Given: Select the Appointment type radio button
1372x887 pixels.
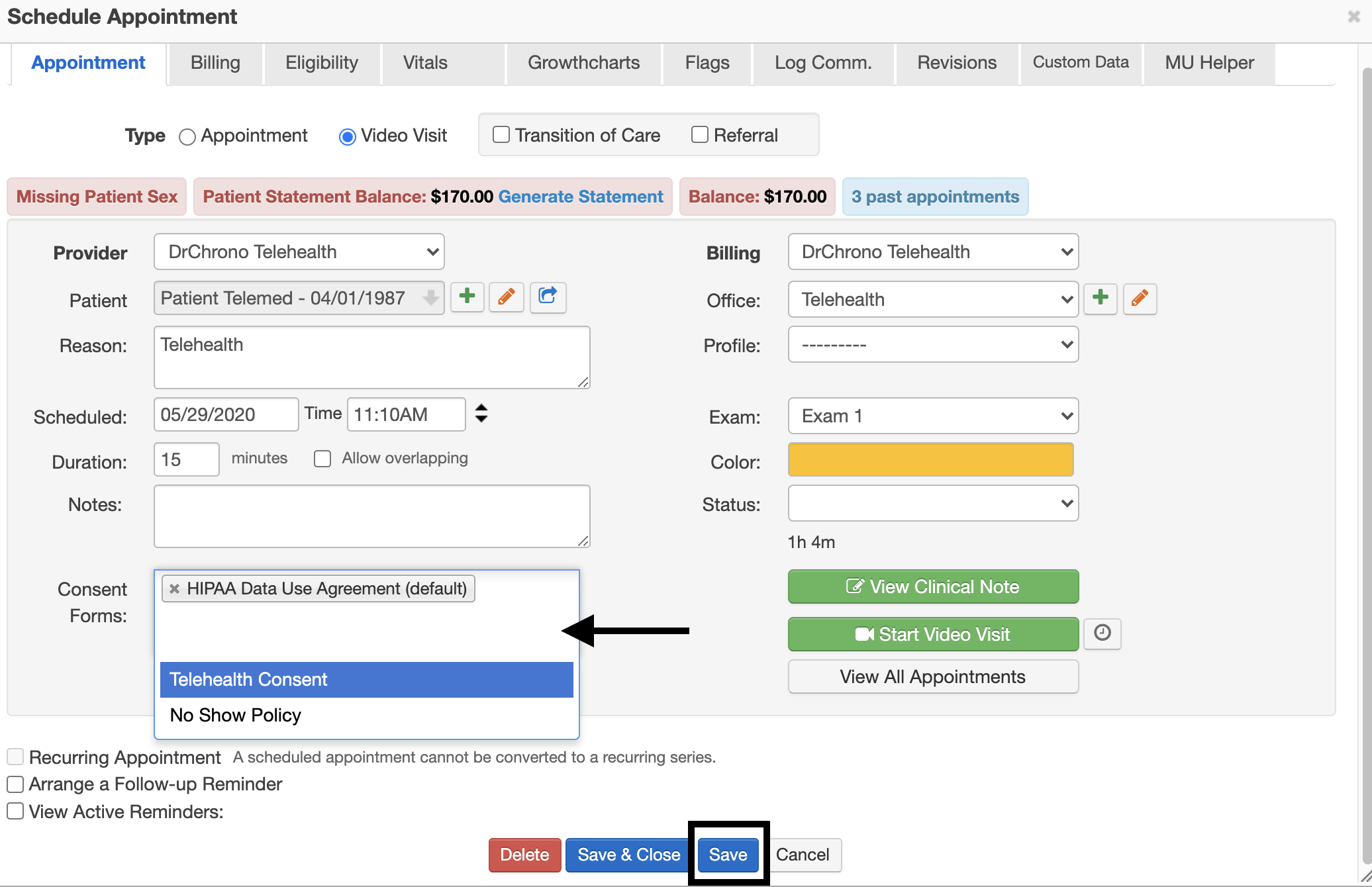Looking at the screenshot, I should coord(187,137).
